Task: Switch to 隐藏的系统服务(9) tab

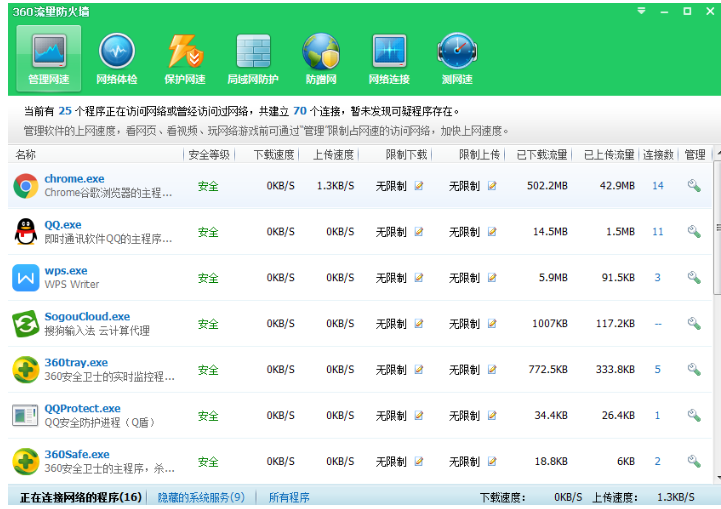Action: point(201,497)
